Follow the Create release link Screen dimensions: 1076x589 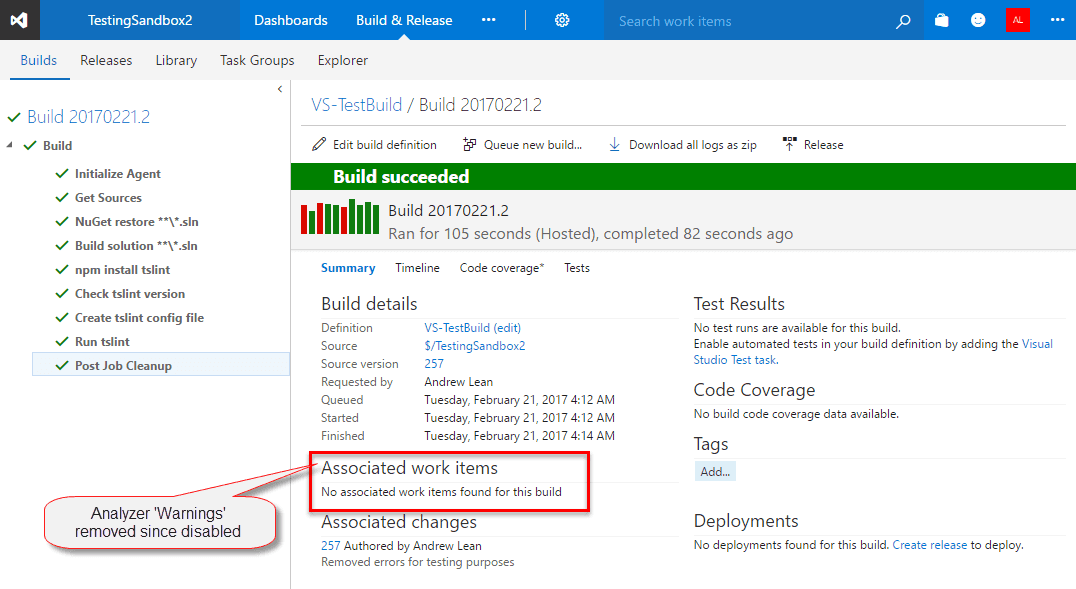[929, 545]
